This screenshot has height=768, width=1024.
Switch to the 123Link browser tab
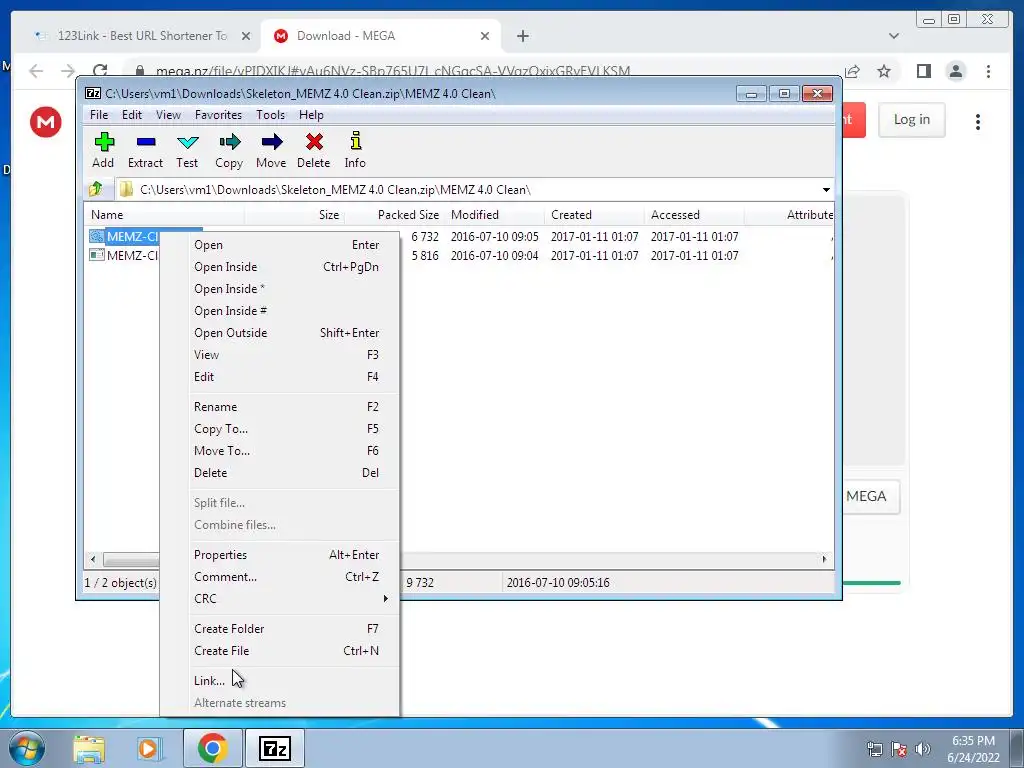coord(141,36)
